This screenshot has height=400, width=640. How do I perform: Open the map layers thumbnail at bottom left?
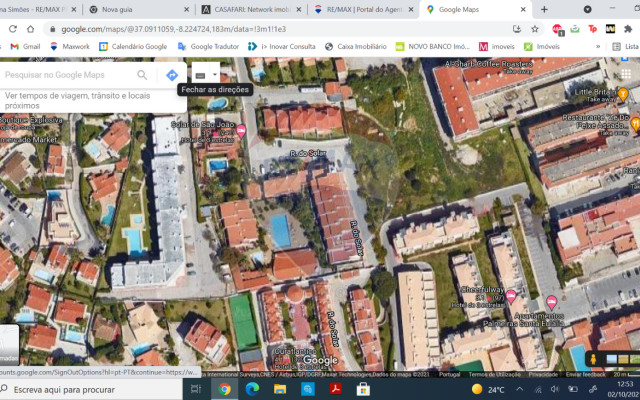(x=9, y=345)
